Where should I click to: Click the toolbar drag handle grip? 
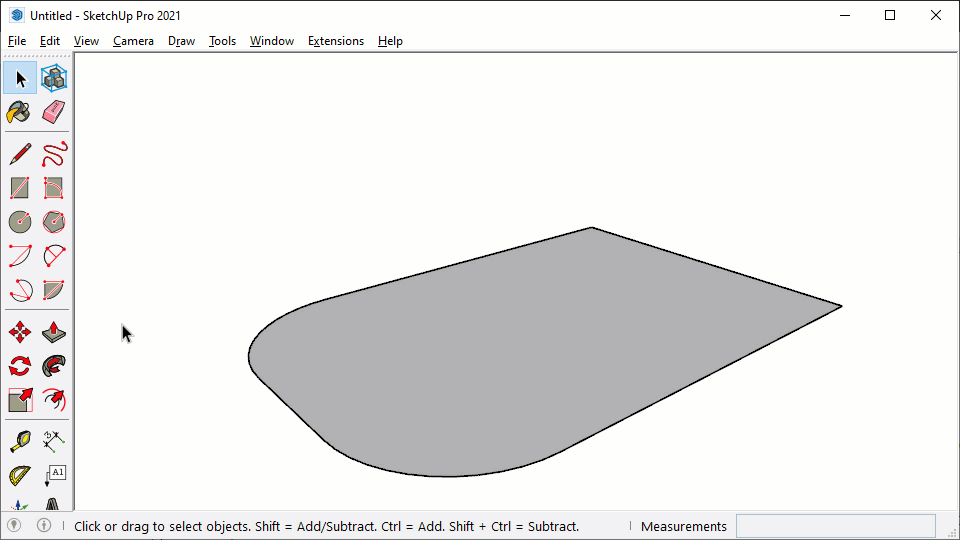[37, 56]
